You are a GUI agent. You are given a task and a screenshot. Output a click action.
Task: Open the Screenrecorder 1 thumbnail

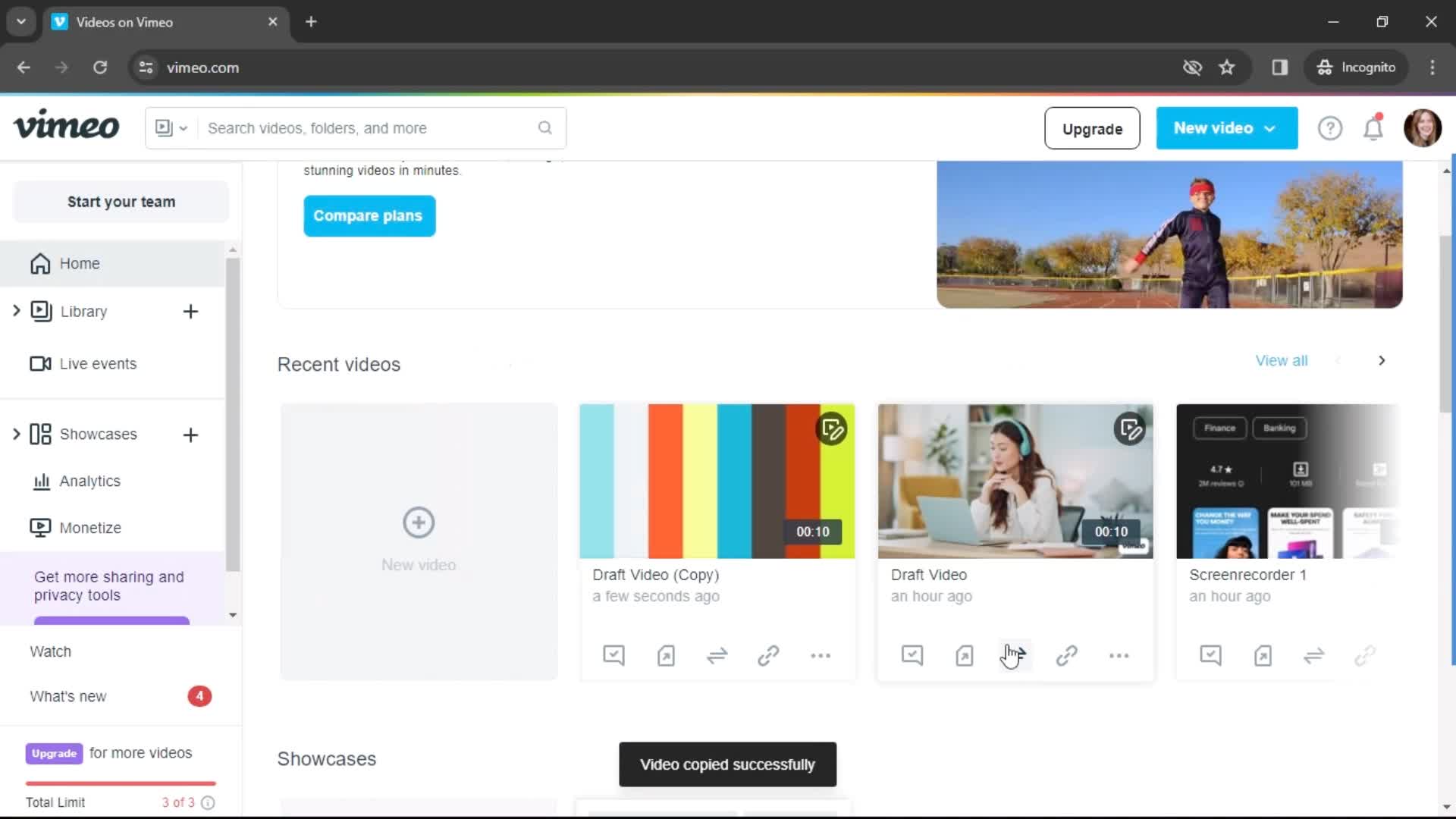coord(1288,481)
